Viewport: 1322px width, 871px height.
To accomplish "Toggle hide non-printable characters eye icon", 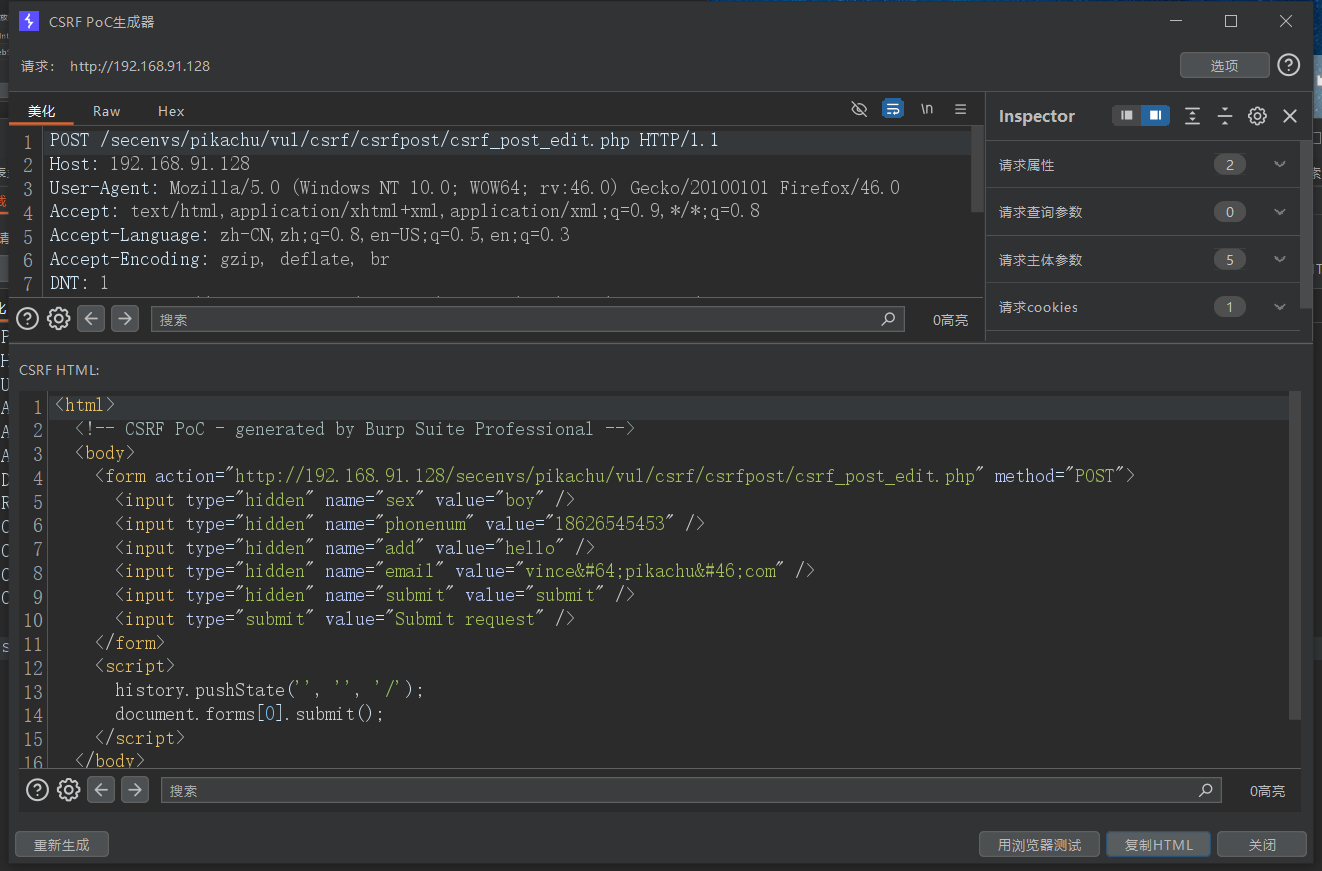I will click(x=859, y=109).
